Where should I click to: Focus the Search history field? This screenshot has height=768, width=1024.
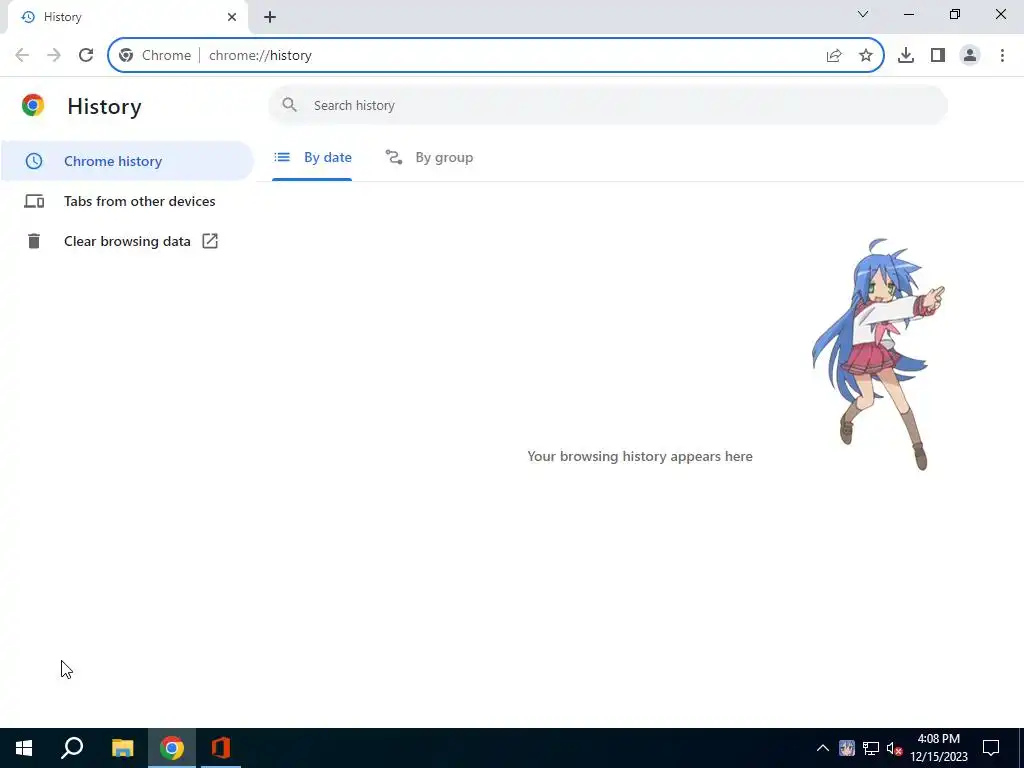(607, 105)
